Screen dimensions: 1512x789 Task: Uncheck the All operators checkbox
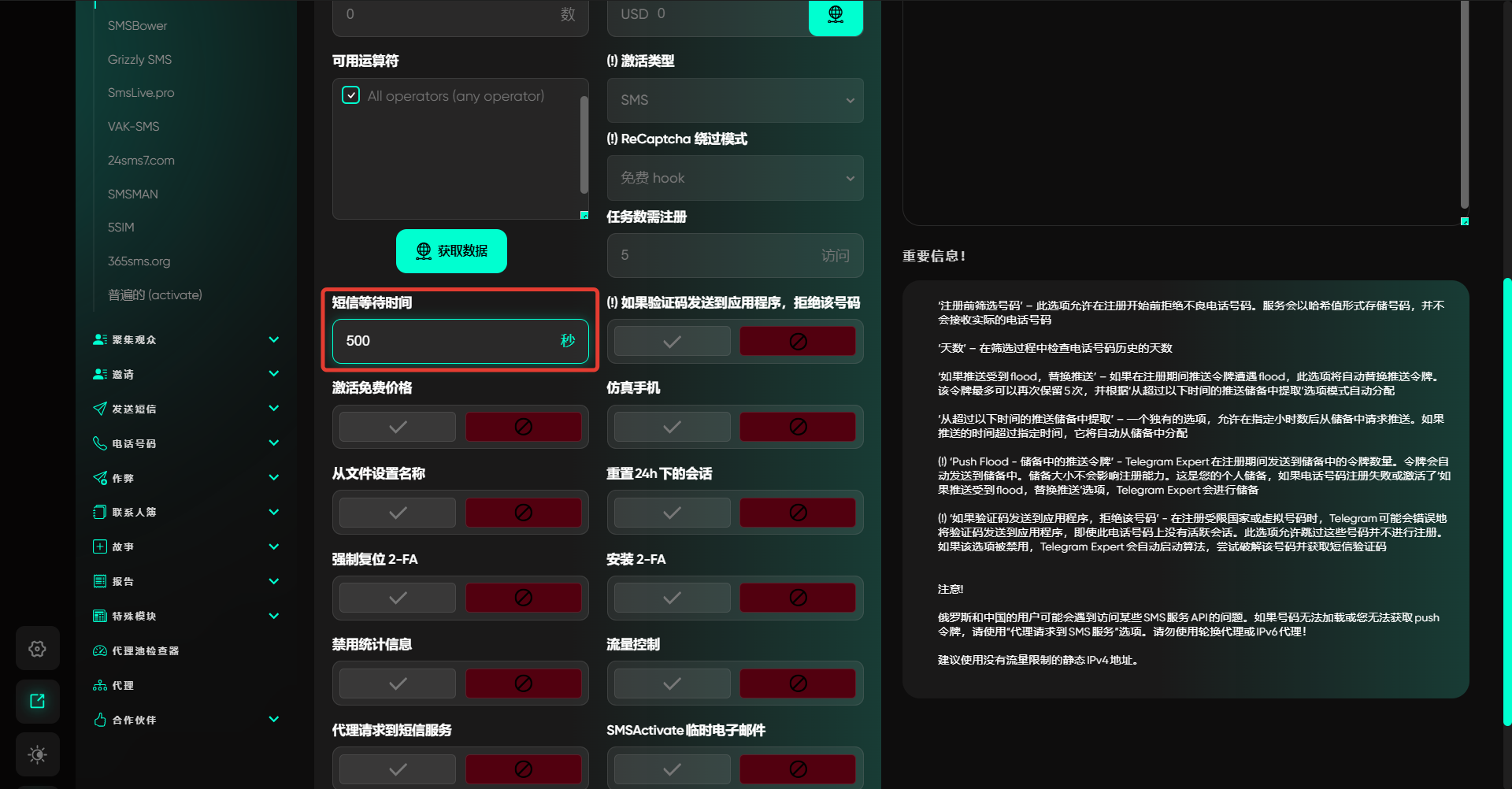pos(351,96)
